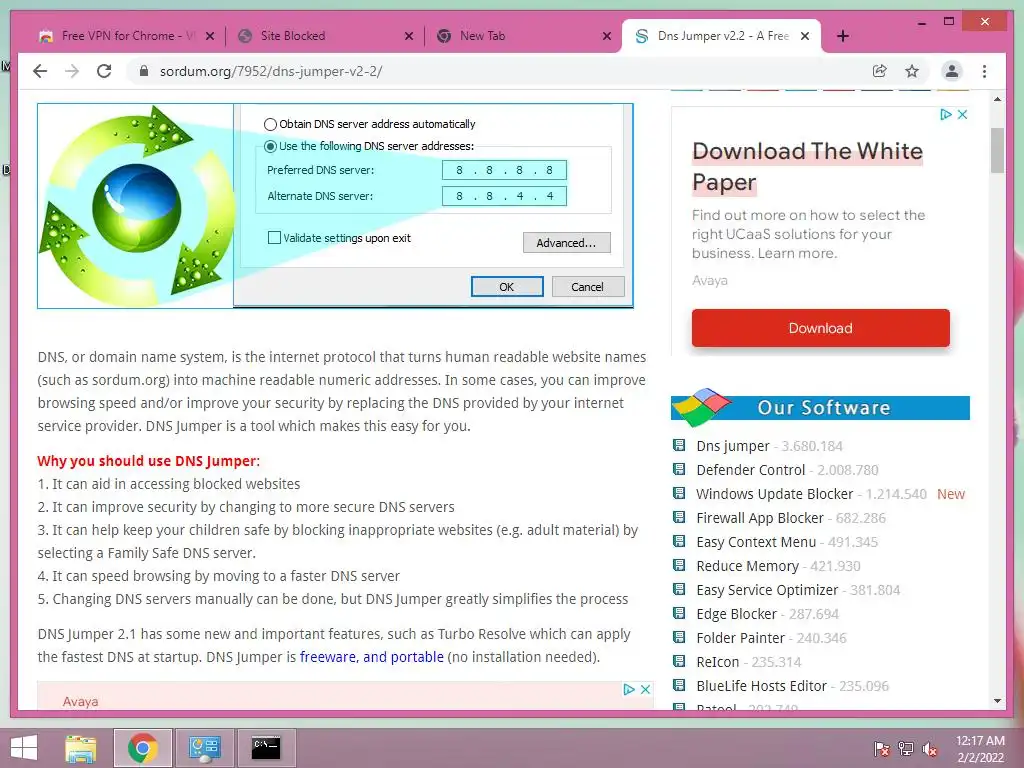Screen dimensions: 1024x768
Task: Click the muted speaker tray icon
Action: (930, 748)
